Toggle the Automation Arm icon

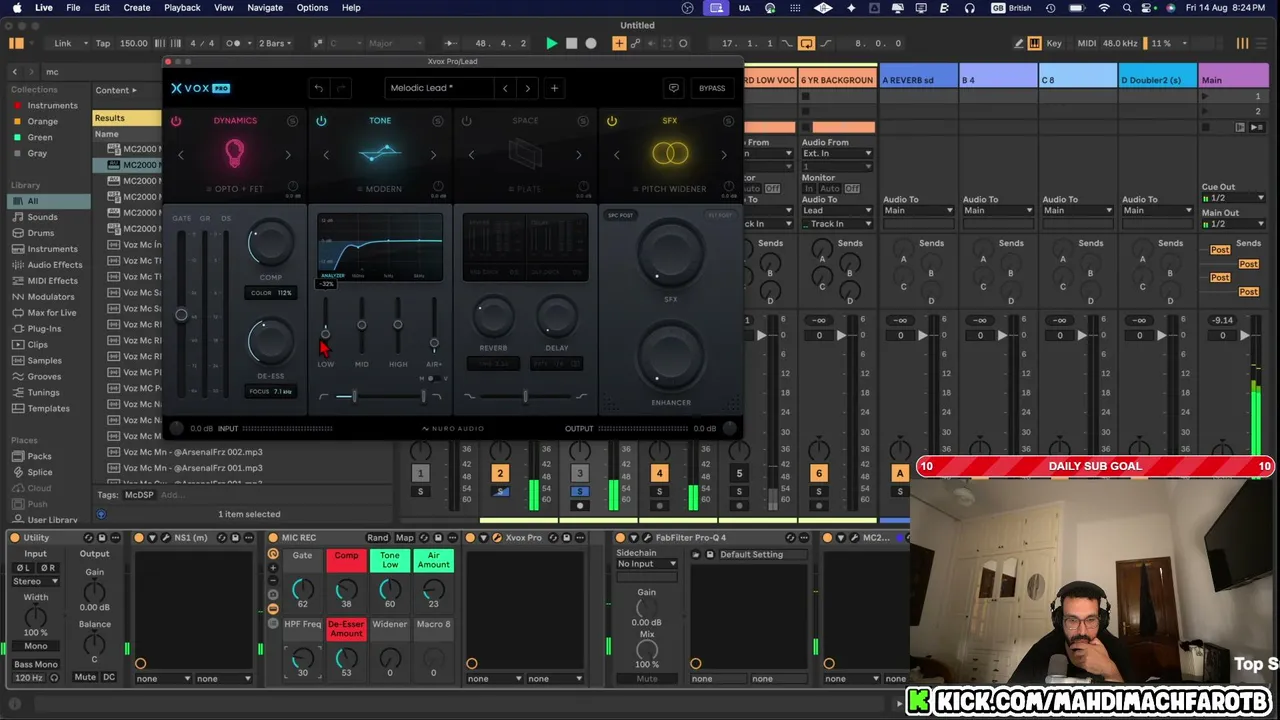635,44
